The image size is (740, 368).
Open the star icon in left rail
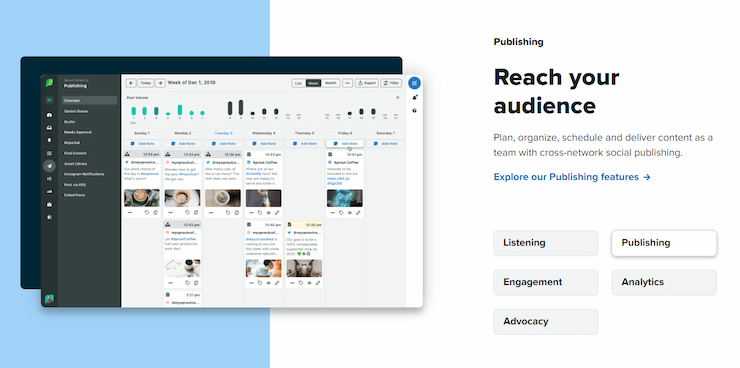[x=49, y=217]
